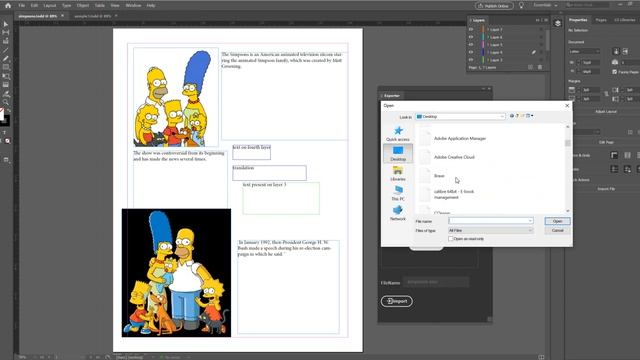Click the Publish Online button
Image resolution: width=640 pixels, height=360 pixels.
(494, 6)
